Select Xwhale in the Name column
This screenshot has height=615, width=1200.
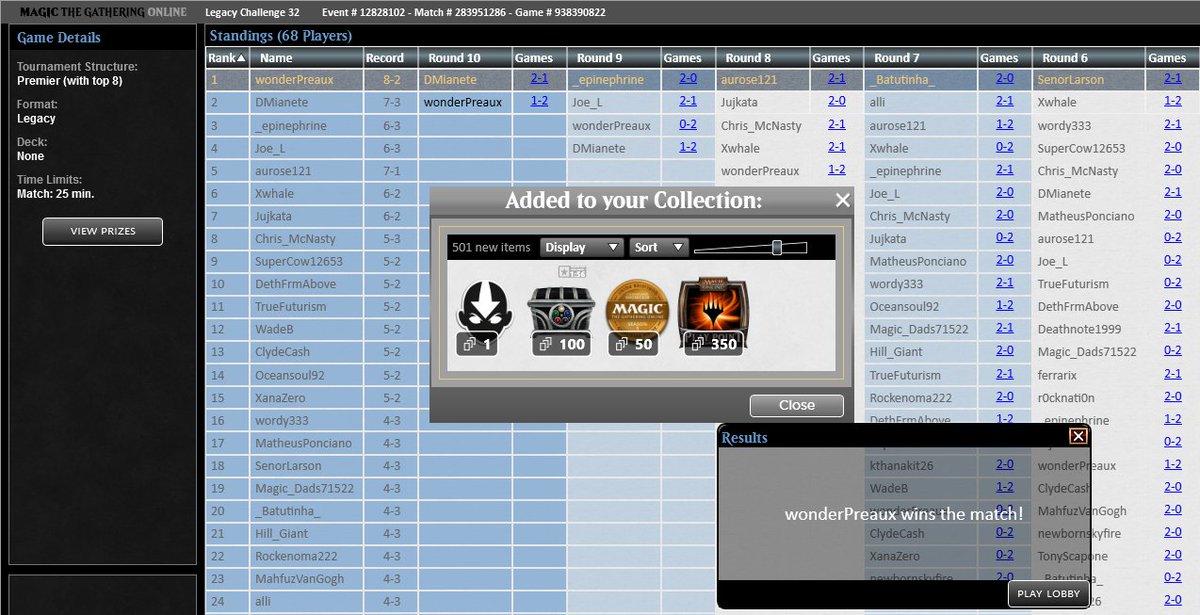[x=274, y=193]
